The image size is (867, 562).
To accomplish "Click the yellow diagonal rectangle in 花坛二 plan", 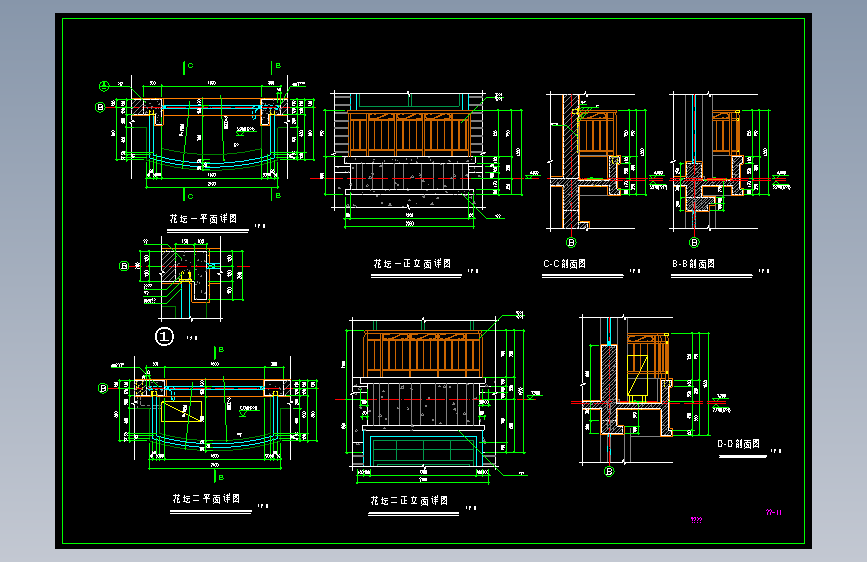I will pyautogui.click(x=181, y=412).
